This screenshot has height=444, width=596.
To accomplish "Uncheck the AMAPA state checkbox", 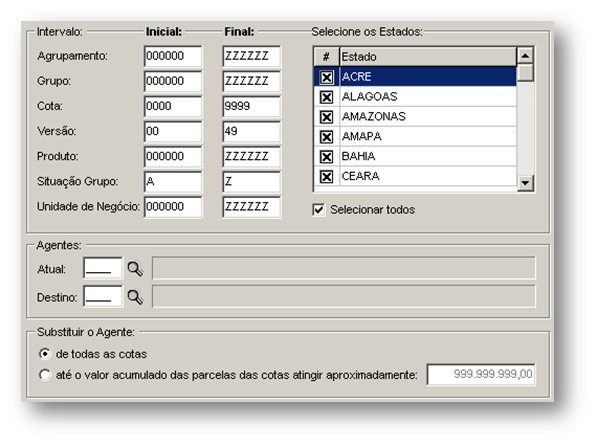I will (x=326, y=136).
